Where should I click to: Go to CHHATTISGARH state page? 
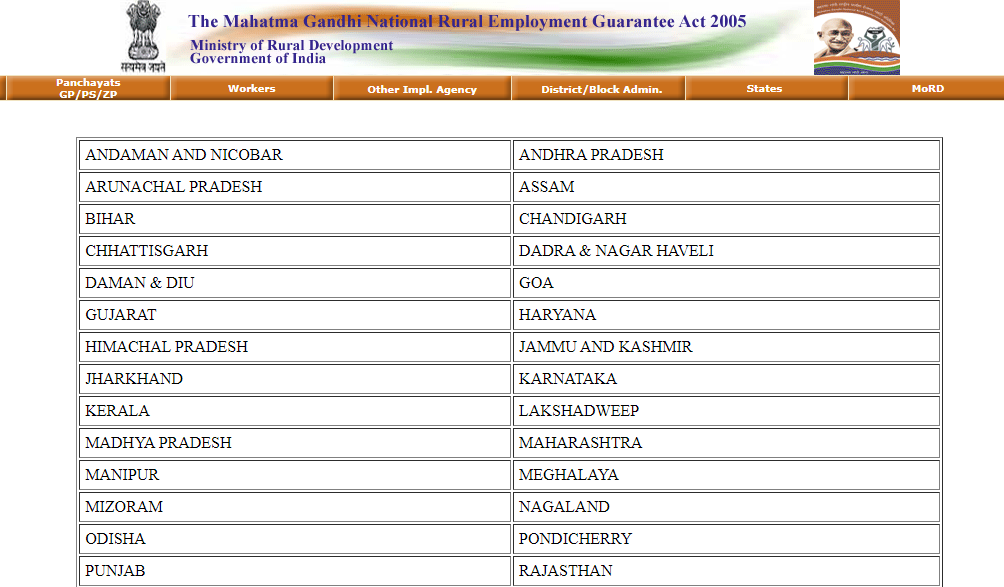point(147,251)
